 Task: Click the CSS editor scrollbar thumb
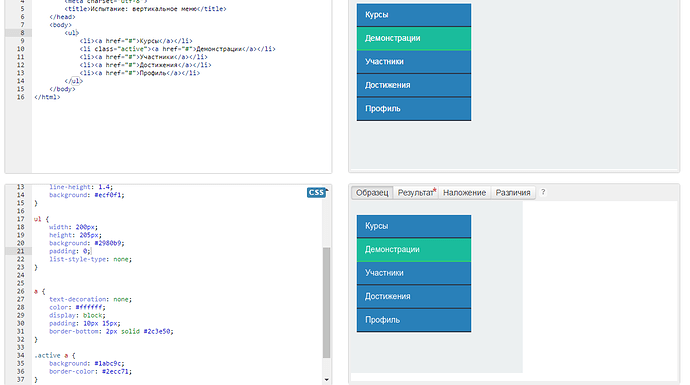coord(327,303)
